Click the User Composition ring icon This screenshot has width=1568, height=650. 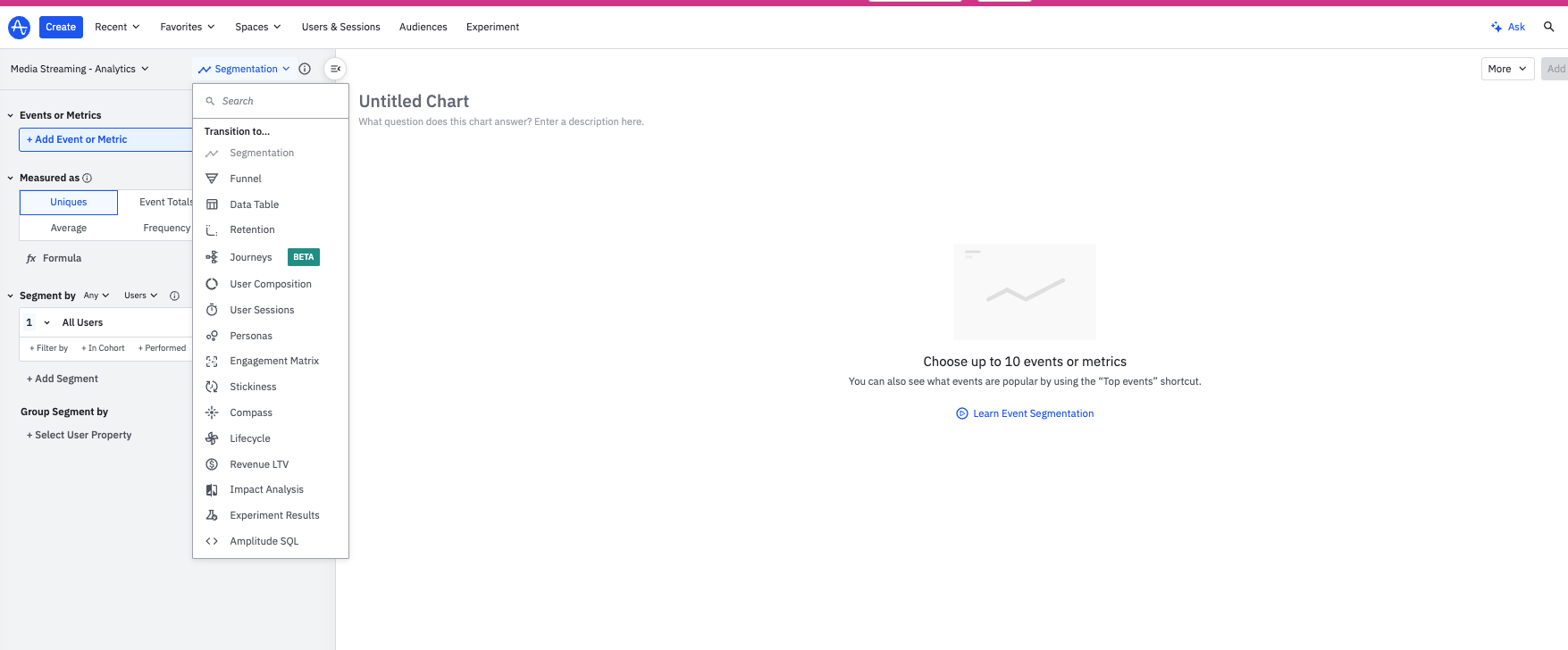pyautogui.click(x=212, y=284)
